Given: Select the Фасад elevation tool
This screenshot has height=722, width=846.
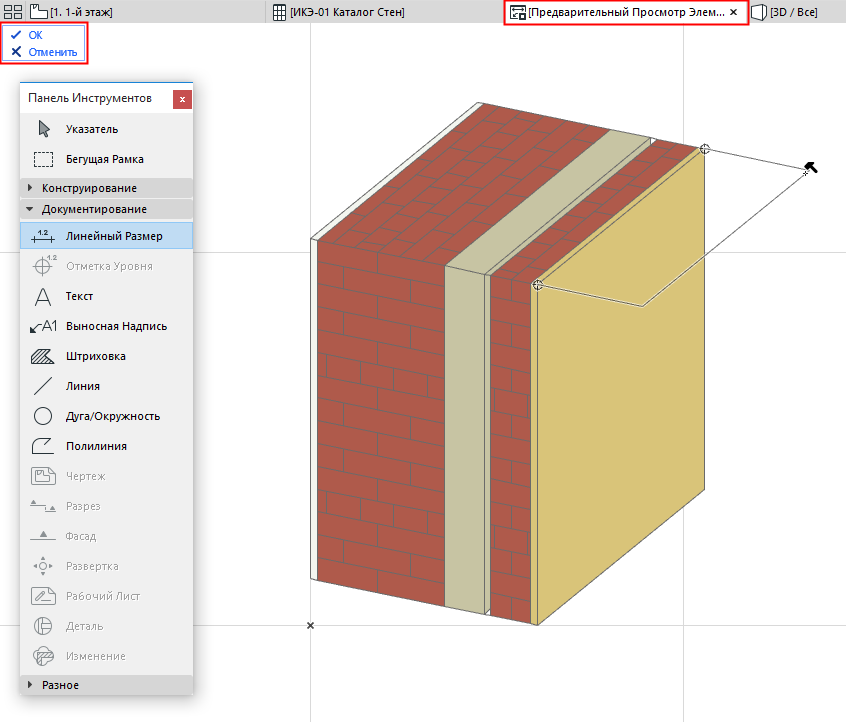Looking at the screenshot, I should (106, 536).
